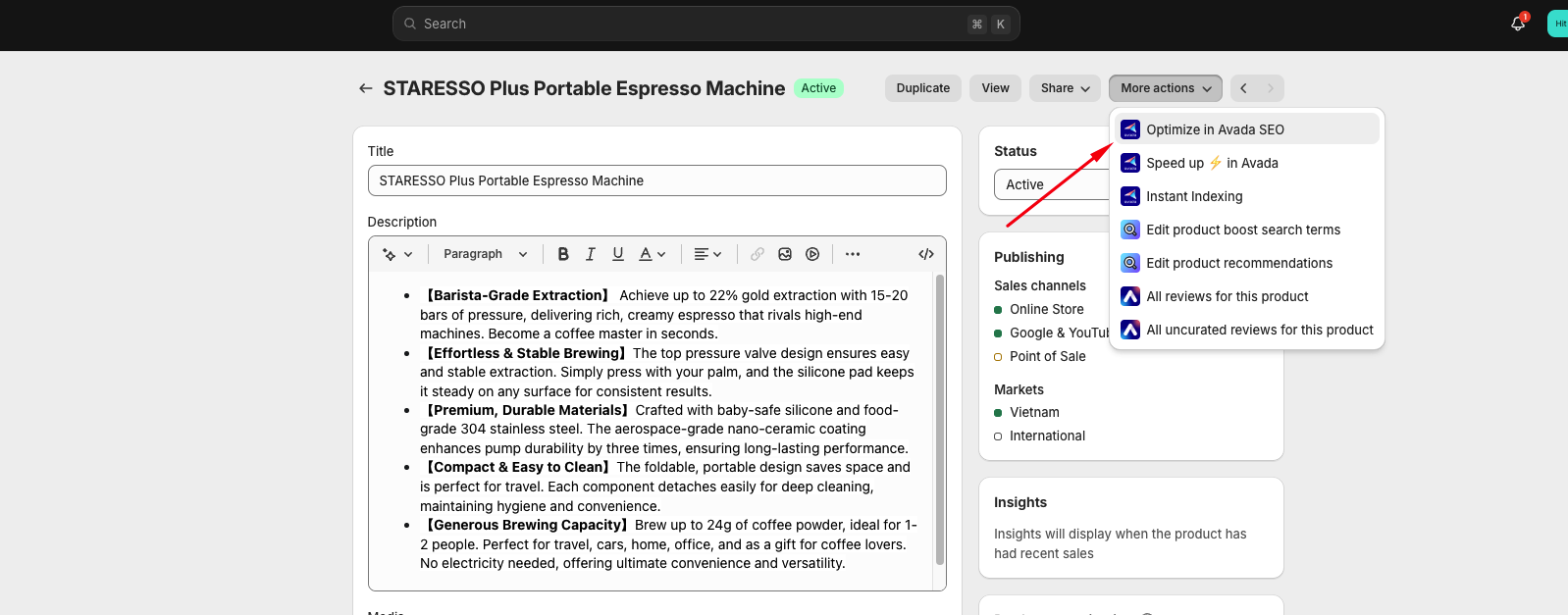Underline the selected description text
This screenshot has width=1568, height=615.
coord(618,254)
